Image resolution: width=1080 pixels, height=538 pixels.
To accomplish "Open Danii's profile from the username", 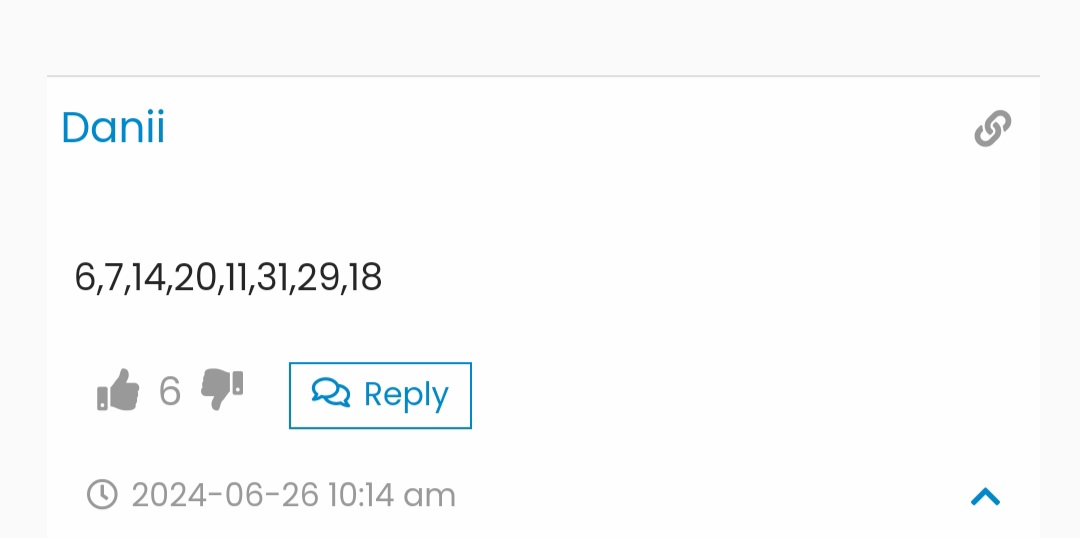I will [x=113, y=128].
